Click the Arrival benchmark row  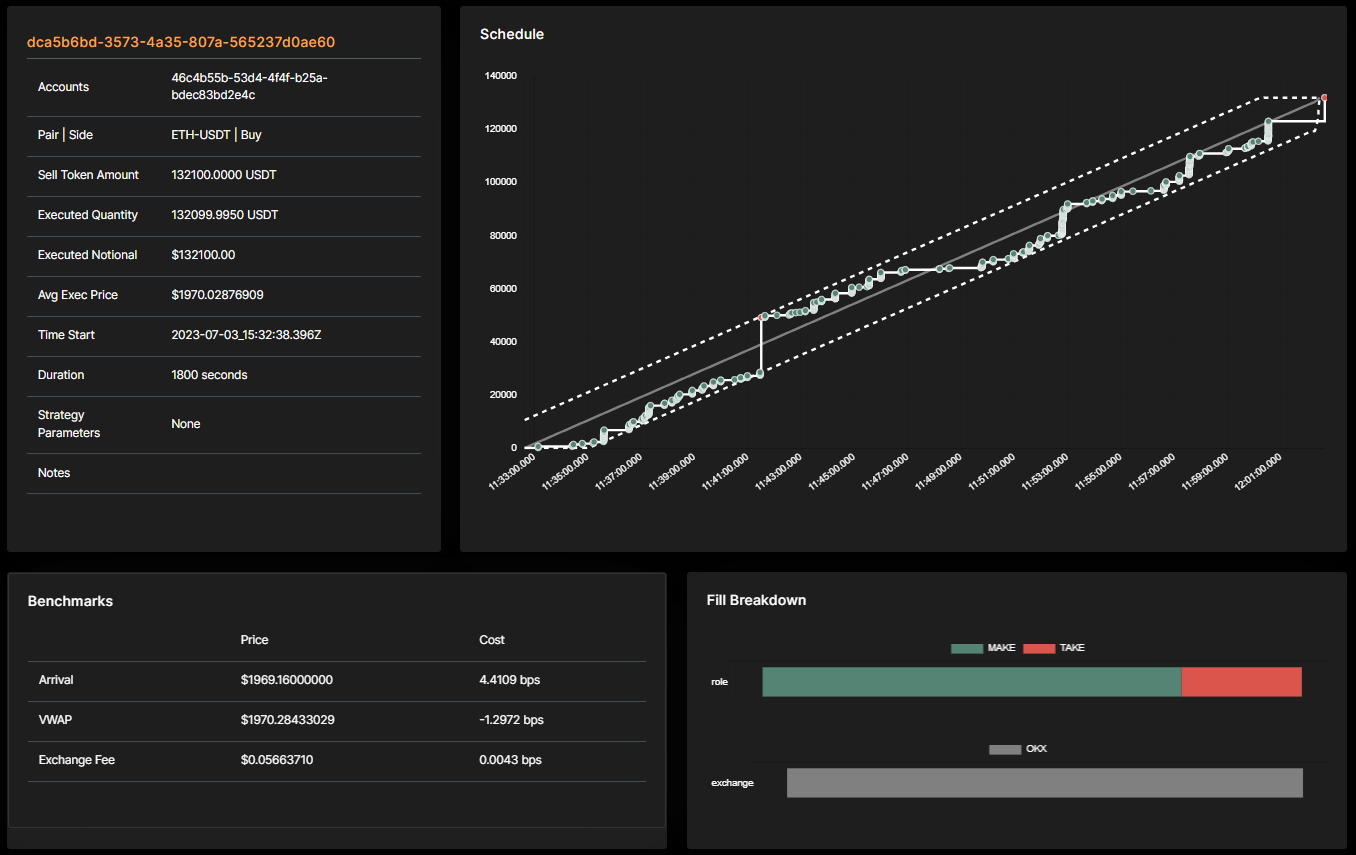[x=337, y=680]
